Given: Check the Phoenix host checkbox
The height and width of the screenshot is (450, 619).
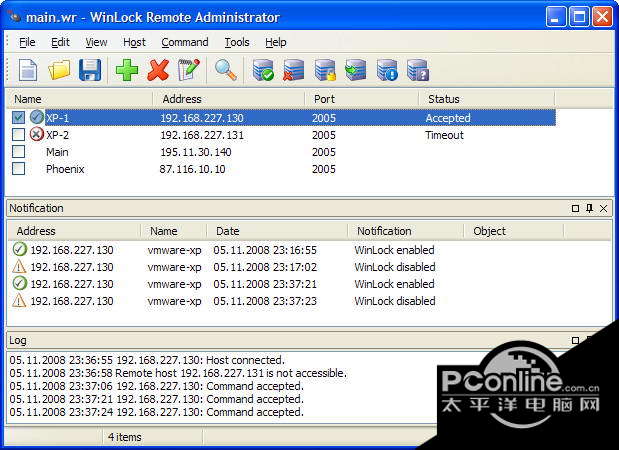Looking at the screenshot, I should pos(19,169).
